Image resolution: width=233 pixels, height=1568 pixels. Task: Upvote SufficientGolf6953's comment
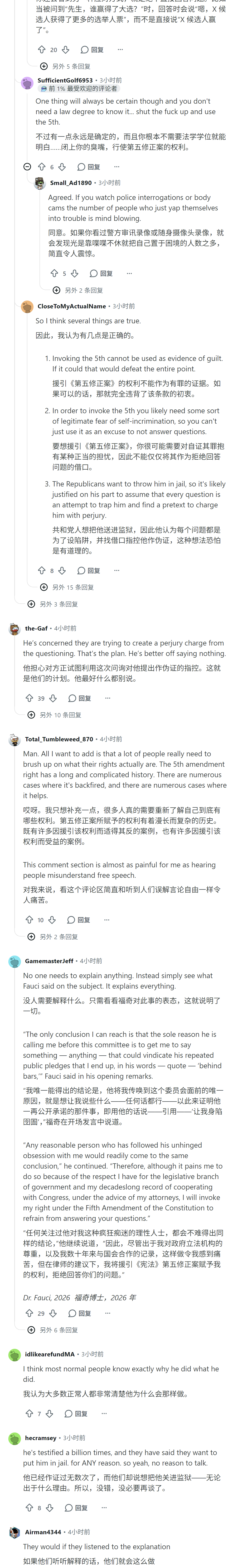click(41, 167)
